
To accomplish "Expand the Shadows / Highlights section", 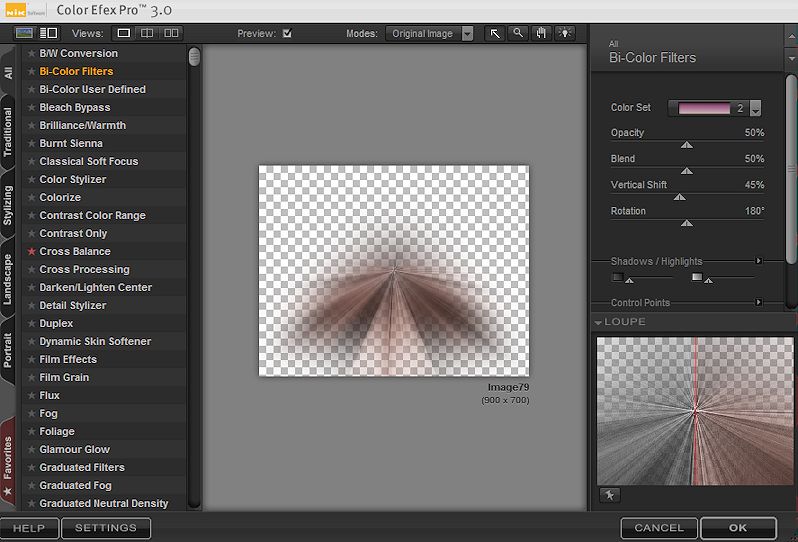I will tap(759, 261).
